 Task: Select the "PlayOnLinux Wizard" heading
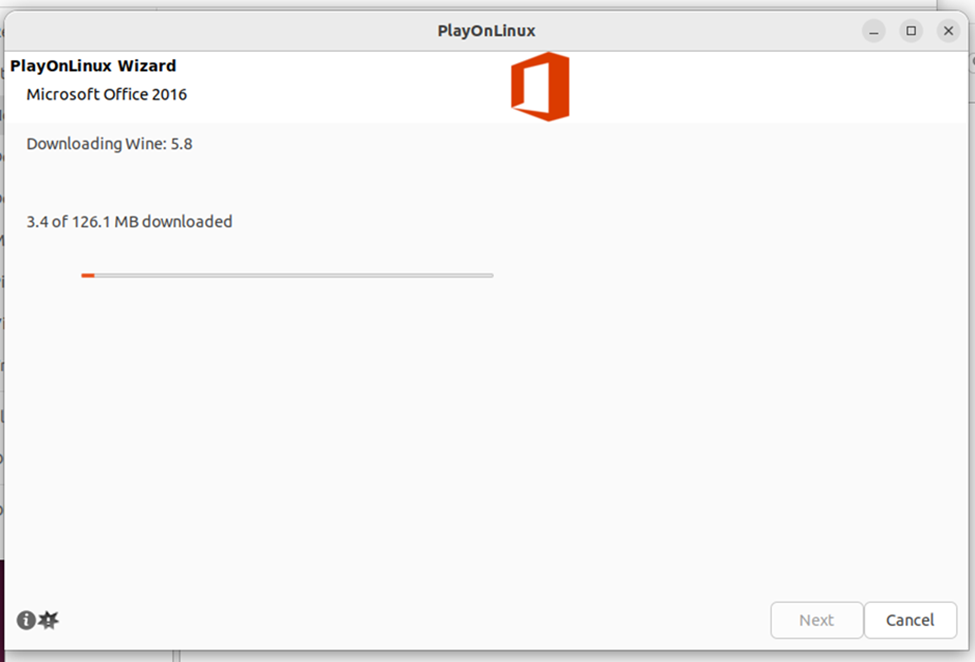point(92,65)
